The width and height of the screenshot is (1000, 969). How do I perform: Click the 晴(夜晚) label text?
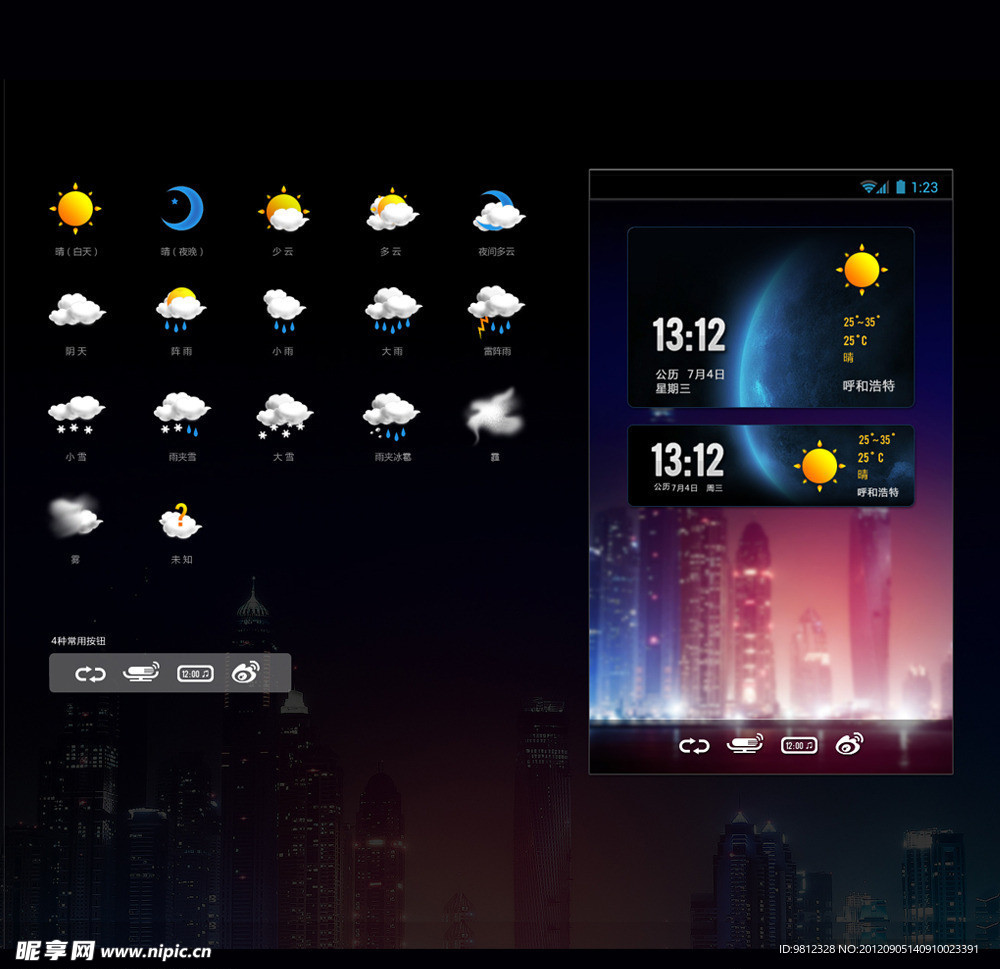tap(182, 251)
